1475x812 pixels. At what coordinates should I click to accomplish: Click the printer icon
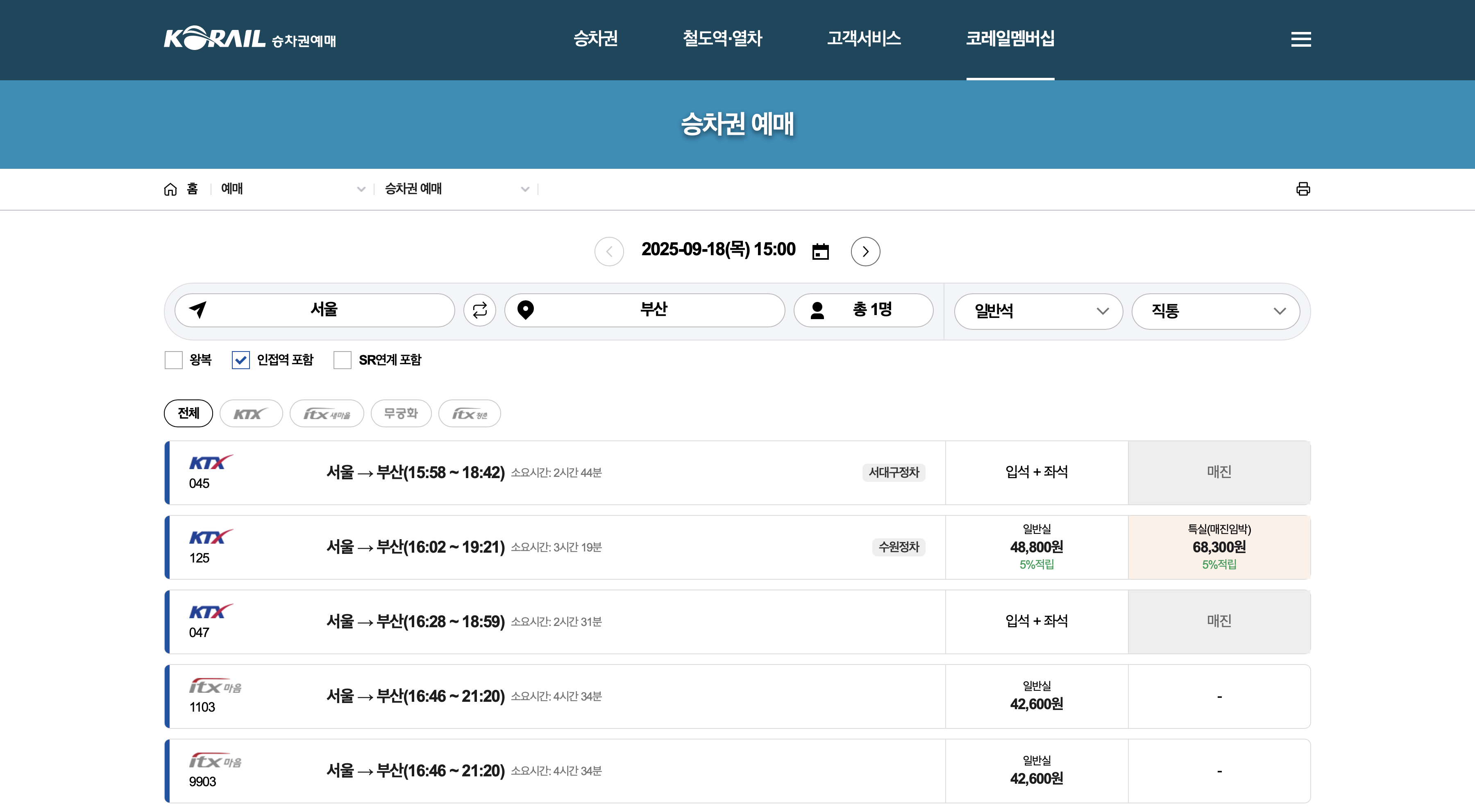tap(1303, 189)
